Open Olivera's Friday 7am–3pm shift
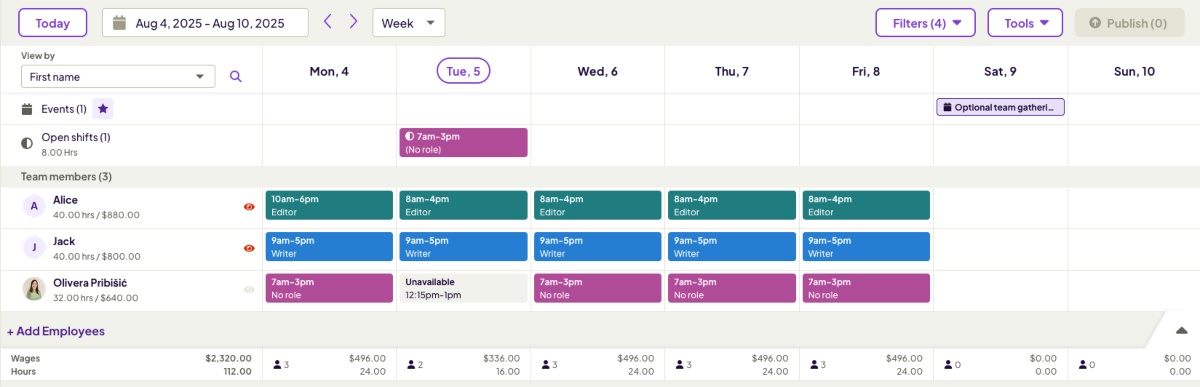Image resolution: width=1200 pixels, height=387 pixels. pyautogui.click(x=866, y=288)
